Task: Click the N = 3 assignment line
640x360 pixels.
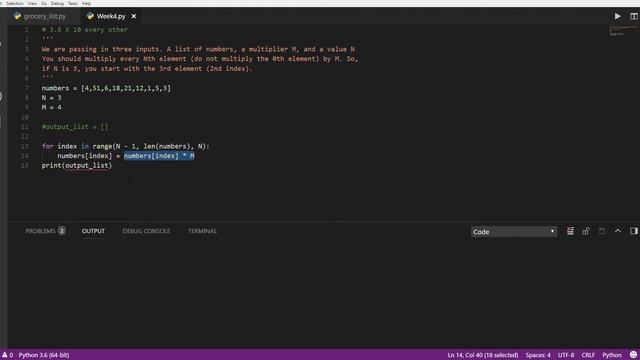Action: (x=51, y=98)
